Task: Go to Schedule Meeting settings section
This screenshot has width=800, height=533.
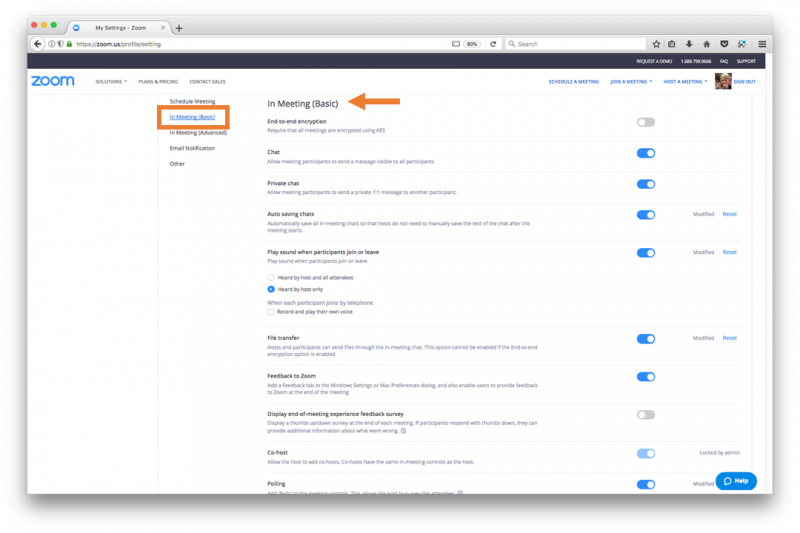Action: coord(192,101)
